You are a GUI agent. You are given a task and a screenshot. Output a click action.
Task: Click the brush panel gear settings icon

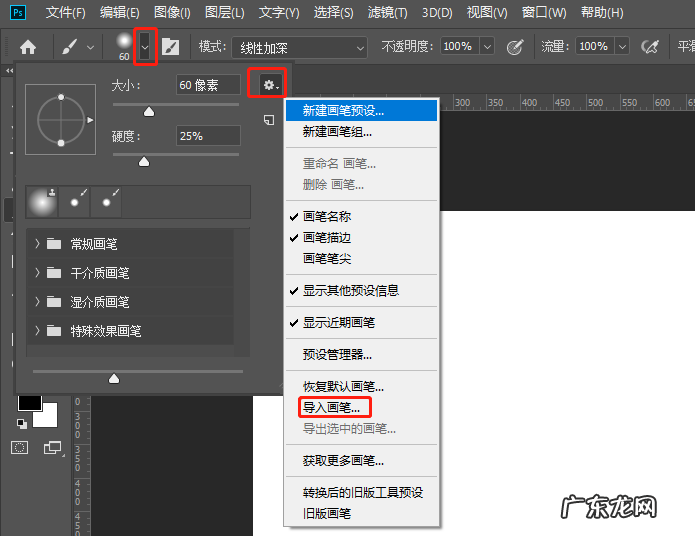[x=269, y=84]
